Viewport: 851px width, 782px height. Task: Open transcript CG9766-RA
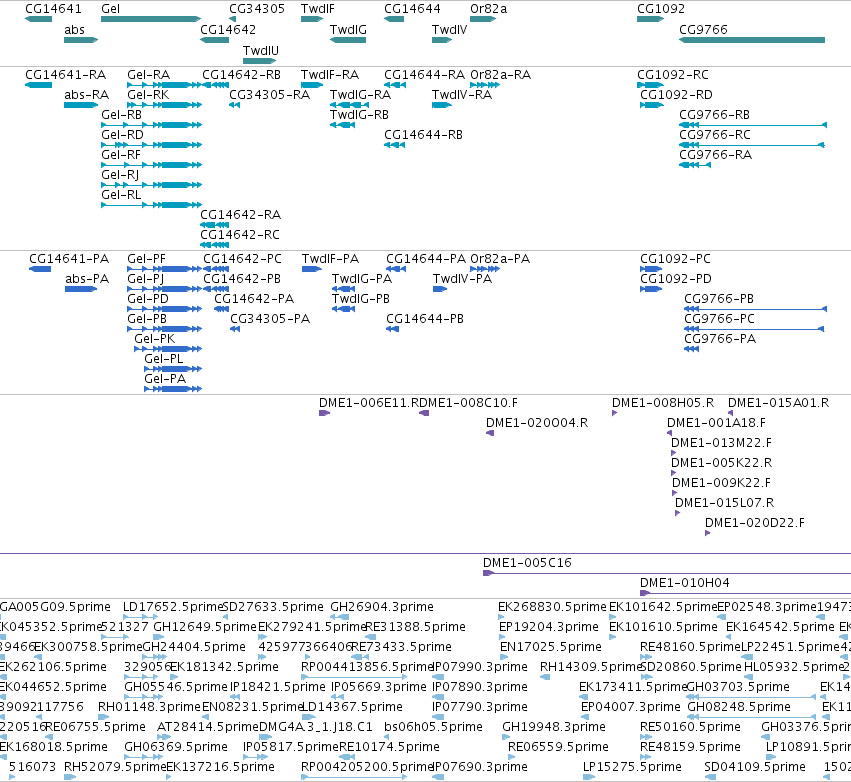[x=715, y=154]
